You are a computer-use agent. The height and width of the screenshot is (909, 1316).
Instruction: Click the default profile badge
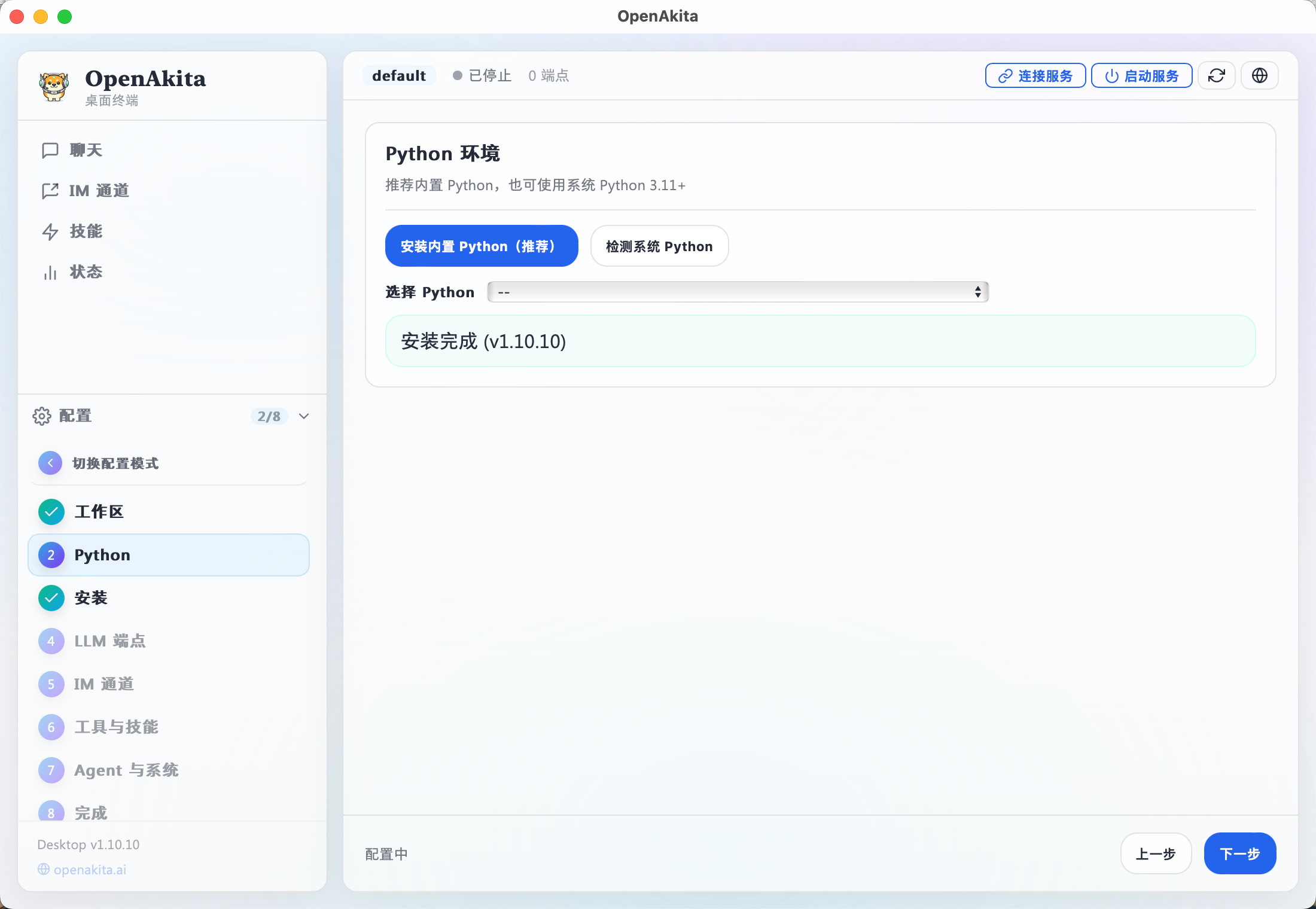[x=399, y=75]
